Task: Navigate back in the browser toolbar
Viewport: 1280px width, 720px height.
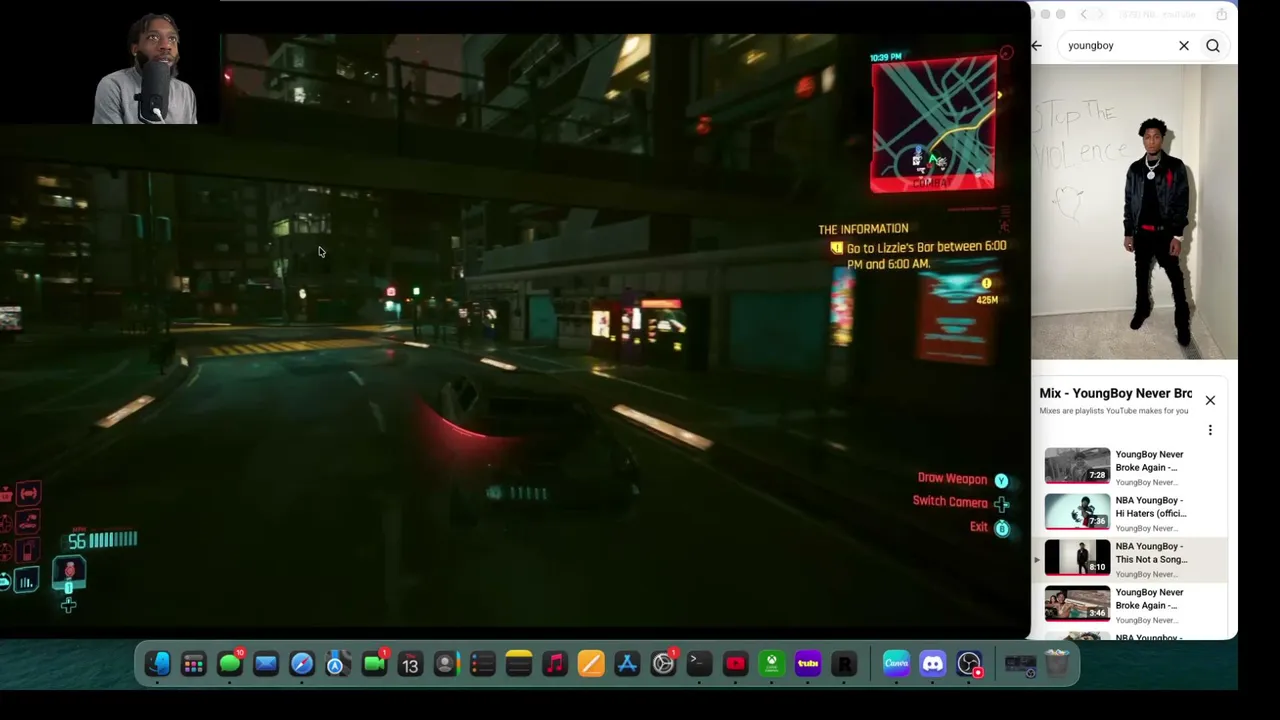Action: [1083, 14]
